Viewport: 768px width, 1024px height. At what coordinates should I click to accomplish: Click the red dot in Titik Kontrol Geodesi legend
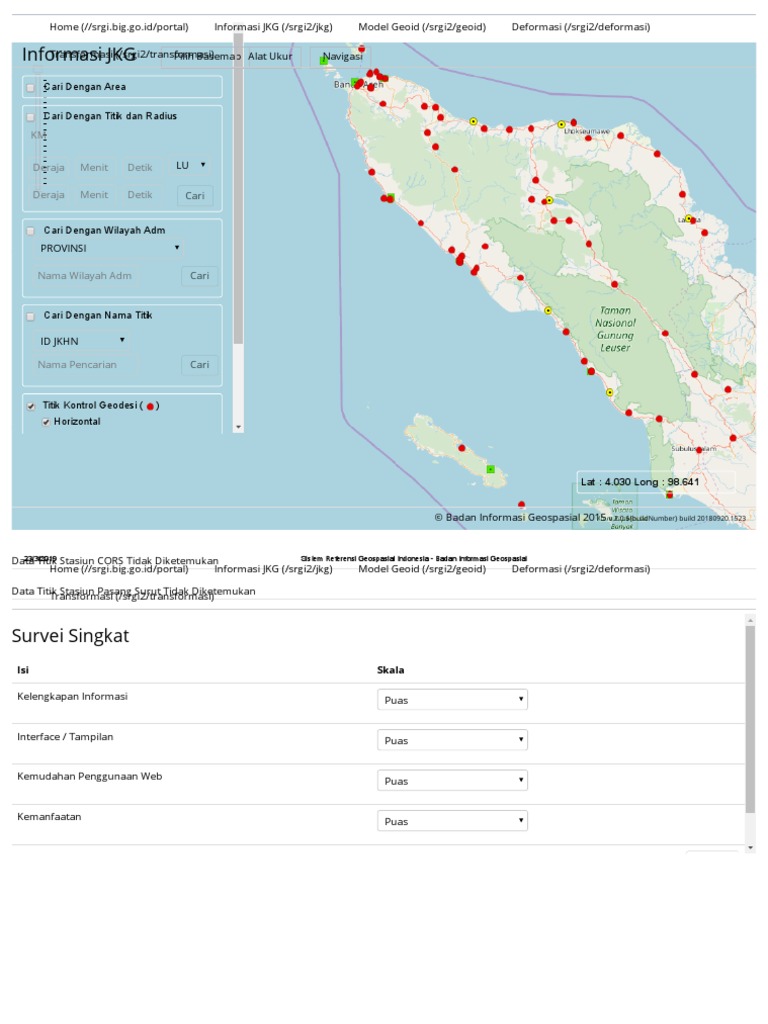tap(150, 406)
